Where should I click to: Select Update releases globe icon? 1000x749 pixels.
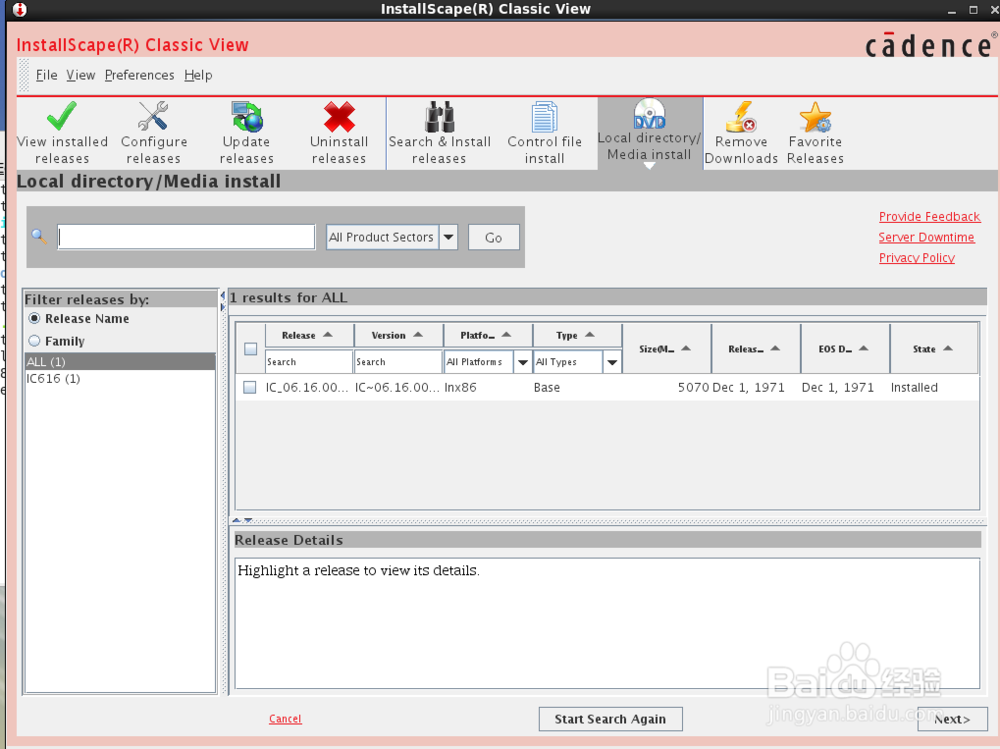pos(247,116)
